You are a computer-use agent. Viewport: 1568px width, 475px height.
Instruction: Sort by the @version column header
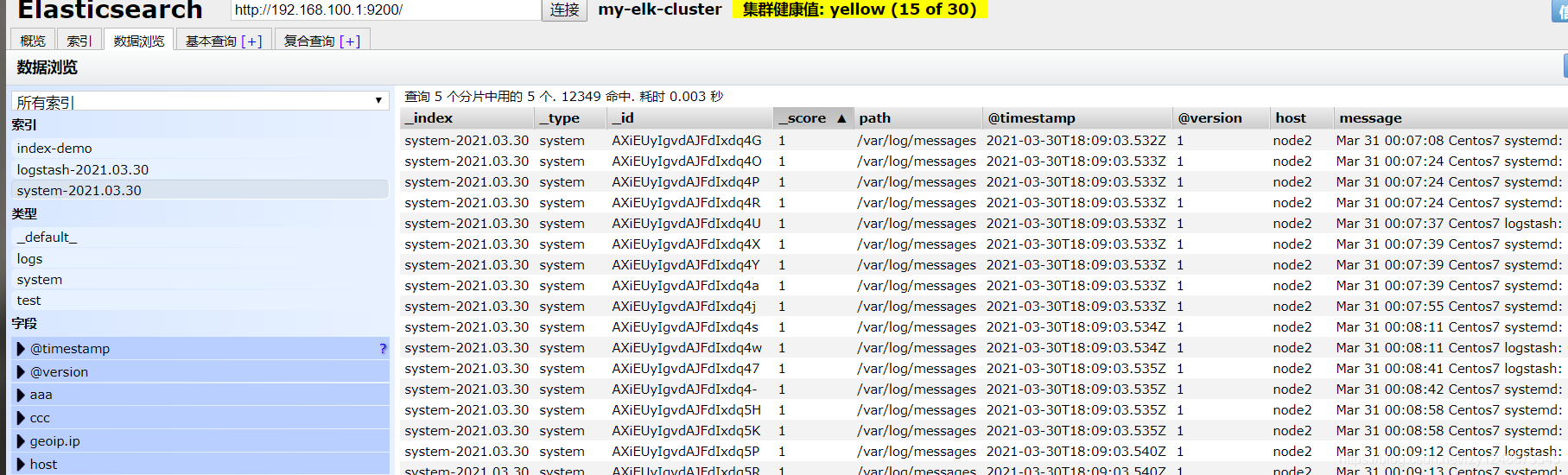(1221, 117)
